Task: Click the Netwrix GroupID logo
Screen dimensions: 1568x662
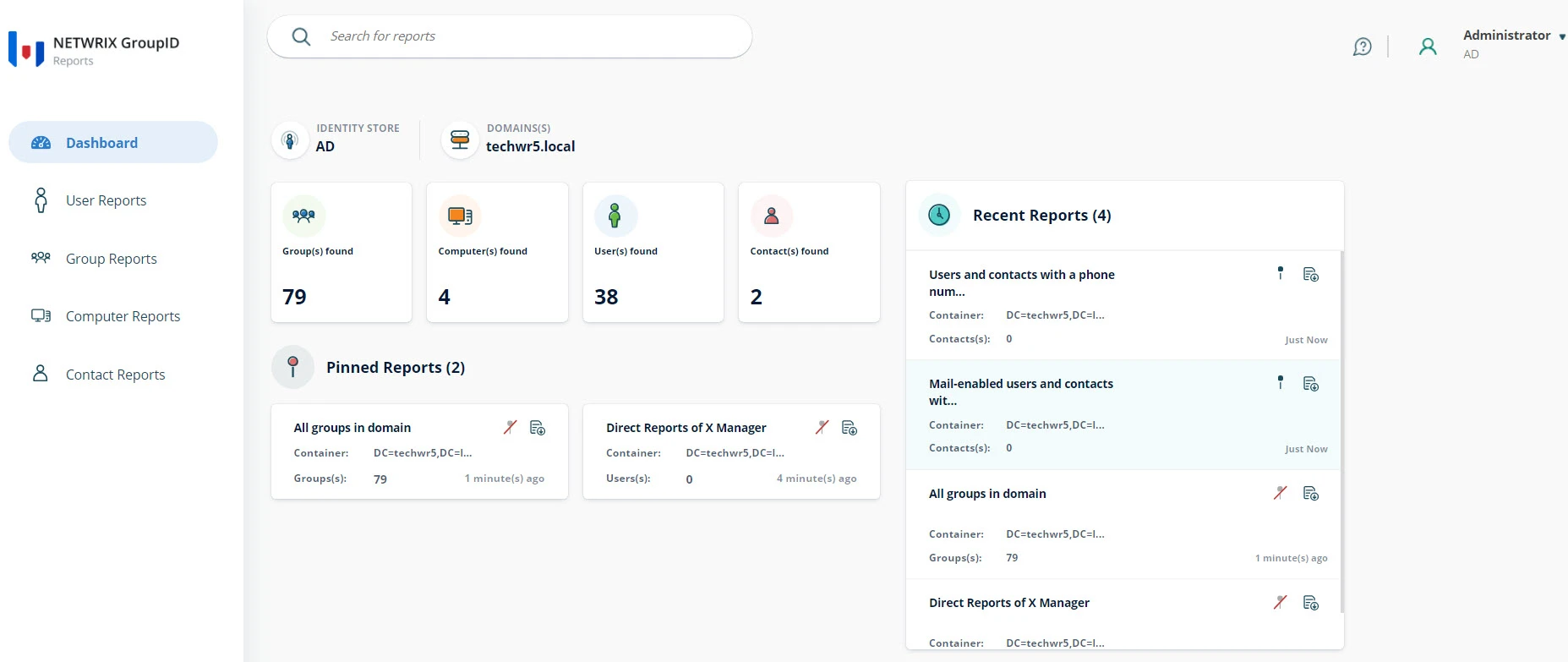Action: (x=26, y=50)
